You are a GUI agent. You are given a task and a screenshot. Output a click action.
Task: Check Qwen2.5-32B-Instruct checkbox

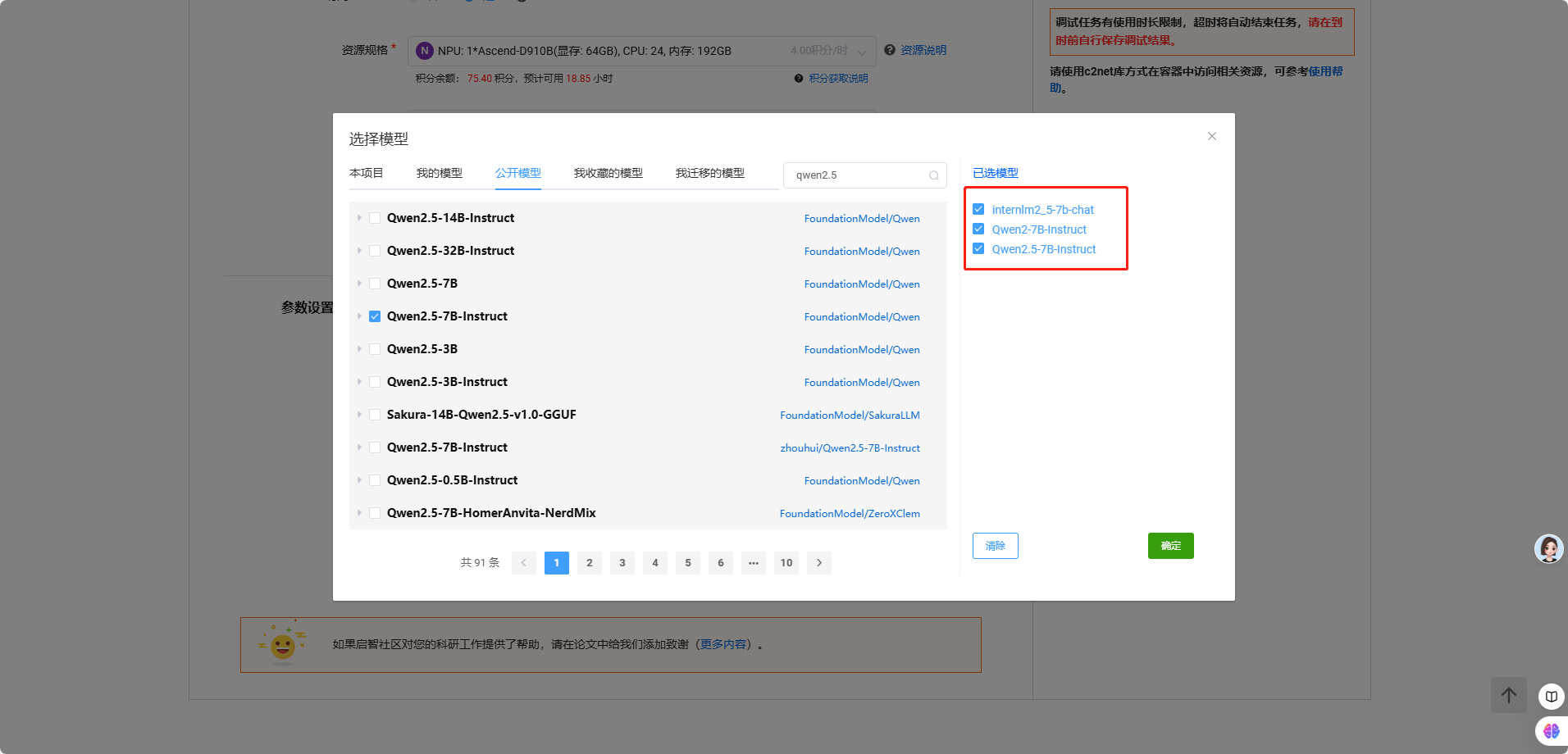pos(375,251)
